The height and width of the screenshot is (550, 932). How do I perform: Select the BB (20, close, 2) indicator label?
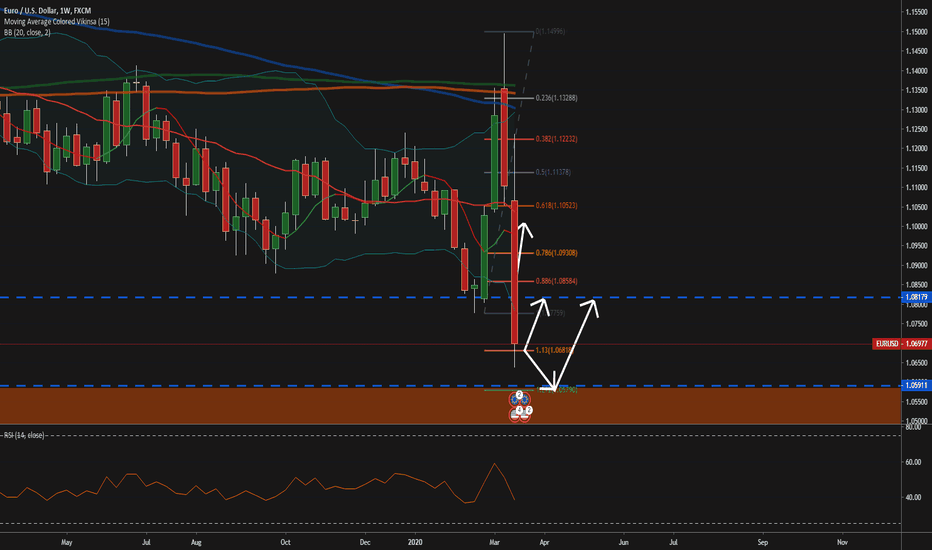[x=27, y=32]
